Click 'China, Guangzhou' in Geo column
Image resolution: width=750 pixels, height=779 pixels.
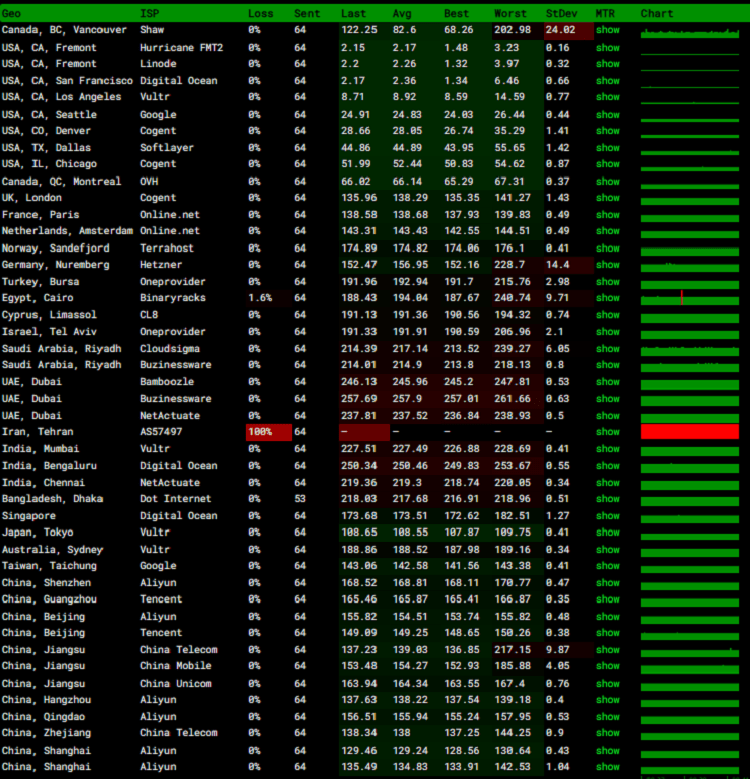tap(49, 600)
